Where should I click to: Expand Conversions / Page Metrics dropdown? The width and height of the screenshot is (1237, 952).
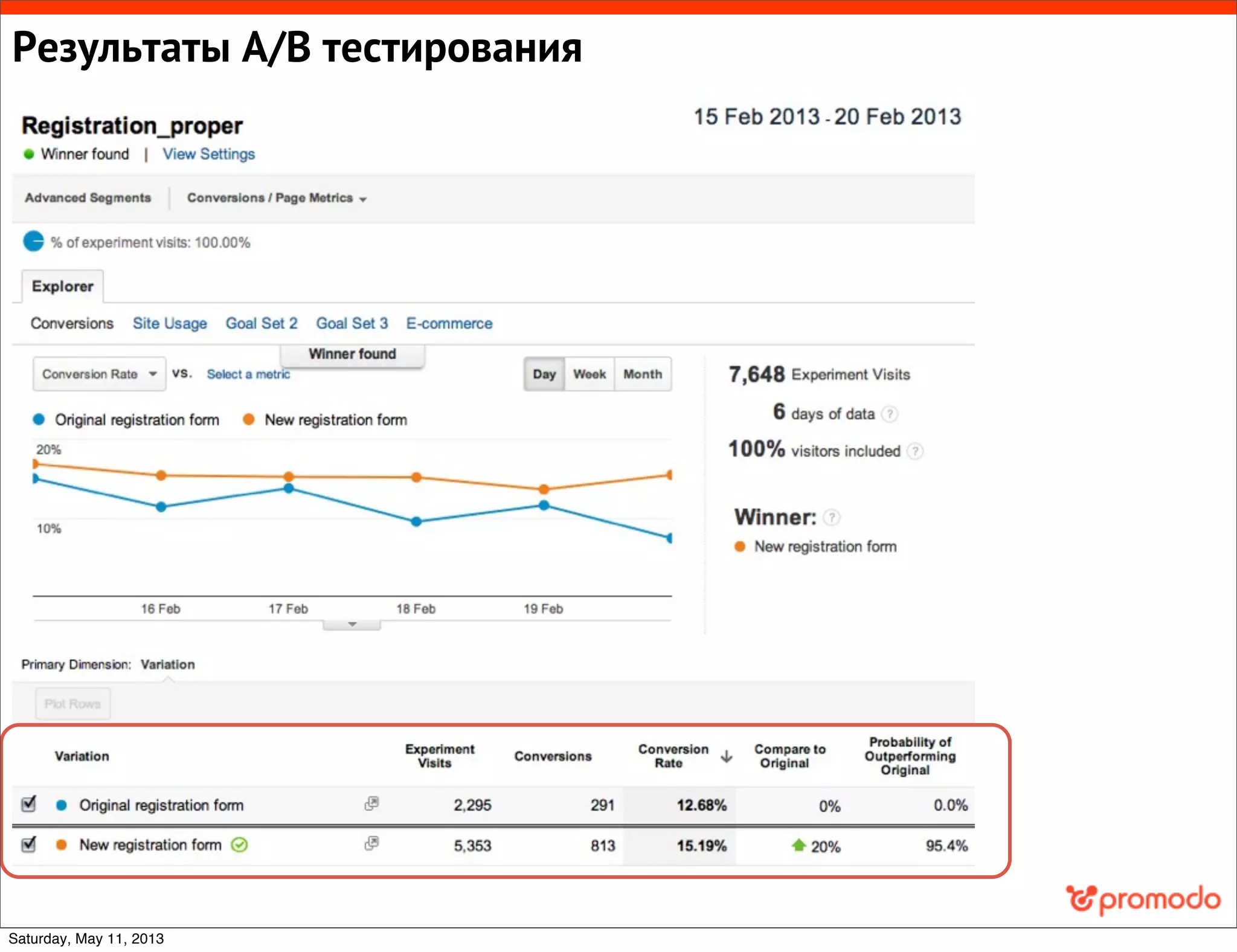pyautogui.click(x=277, y=198)
